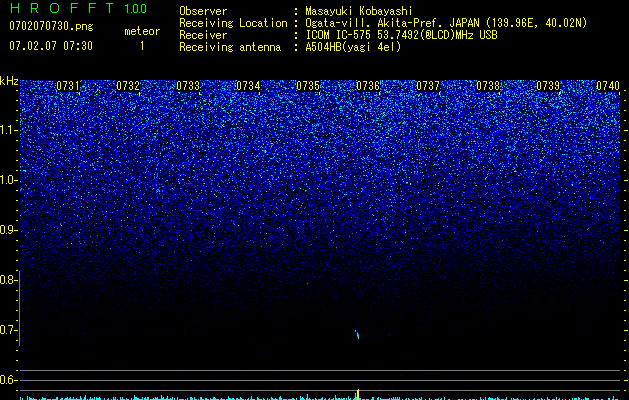Click the 1.1 kHz axis label
The image size is (629, 400).
(x=8, y=130)
